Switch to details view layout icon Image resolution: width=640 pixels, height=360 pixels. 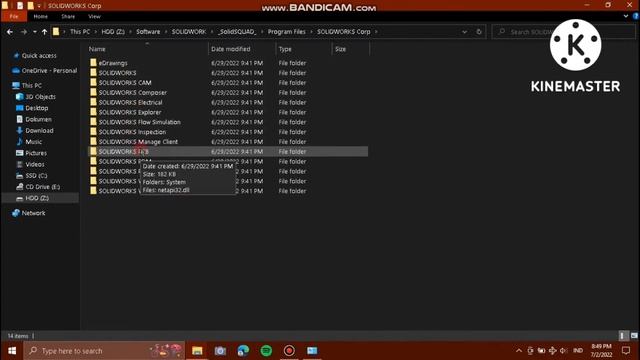click(622, 336)
